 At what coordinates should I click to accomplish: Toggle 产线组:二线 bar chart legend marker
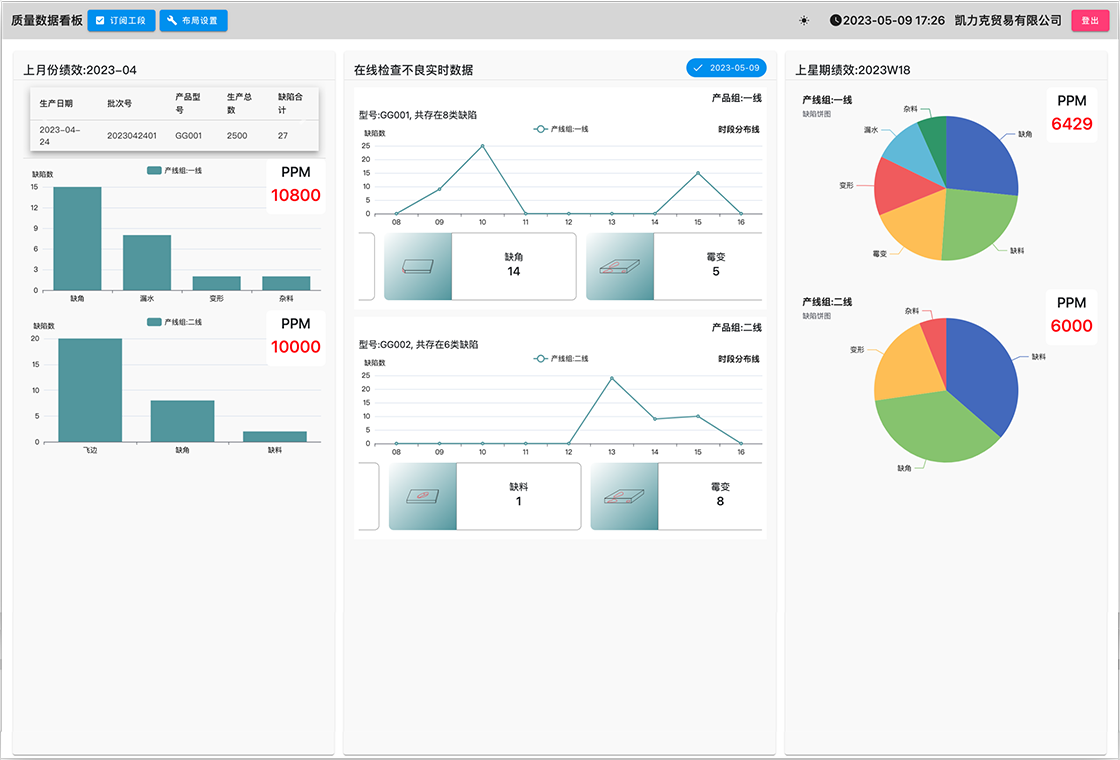tap(154, 322)
